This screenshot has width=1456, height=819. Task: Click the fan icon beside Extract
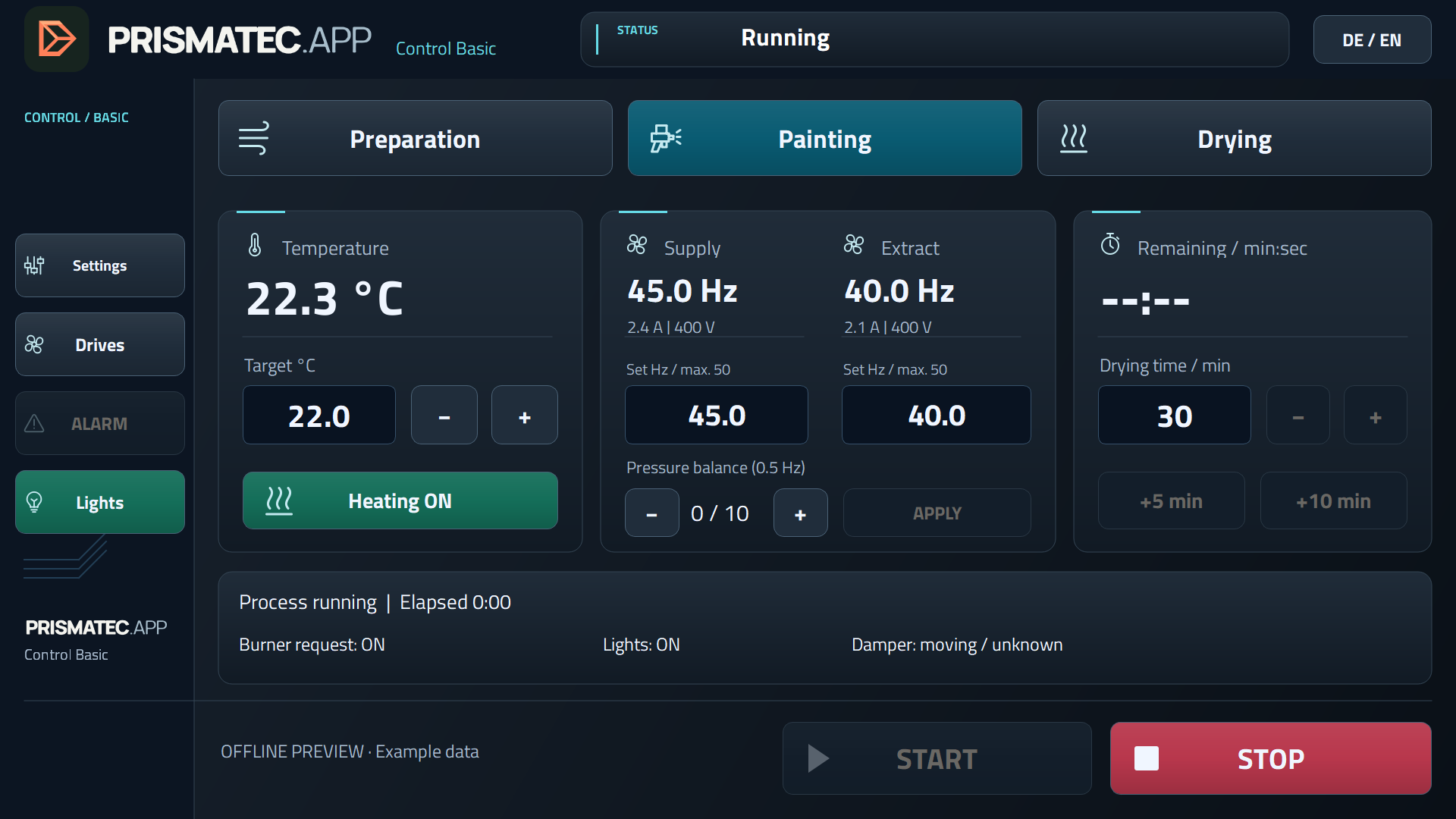coord(854,244)
